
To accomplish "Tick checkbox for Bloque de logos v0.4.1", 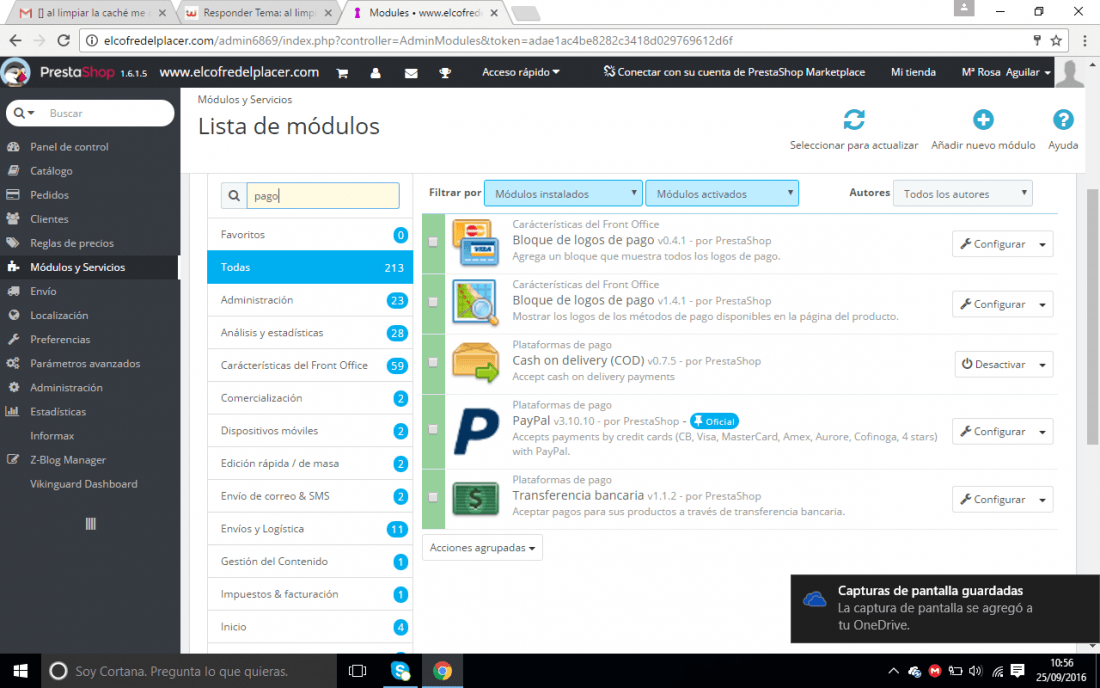I will pos(433,242).
